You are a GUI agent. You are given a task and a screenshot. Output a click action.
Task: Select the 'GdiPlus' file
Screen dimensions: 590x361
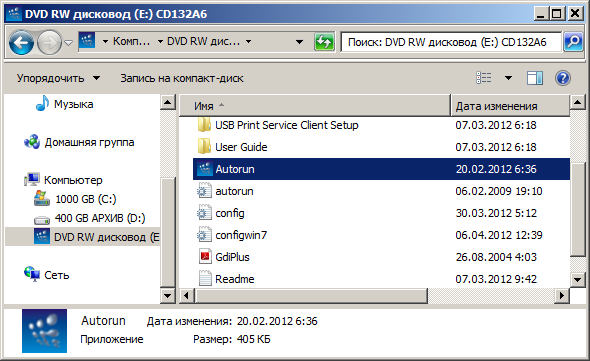[232, 257]
